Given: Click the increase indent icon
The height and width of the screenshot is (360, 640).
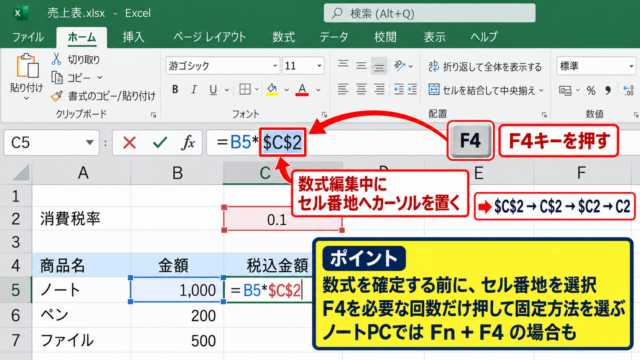Looking at the screenshot, I should click(412, 89).
